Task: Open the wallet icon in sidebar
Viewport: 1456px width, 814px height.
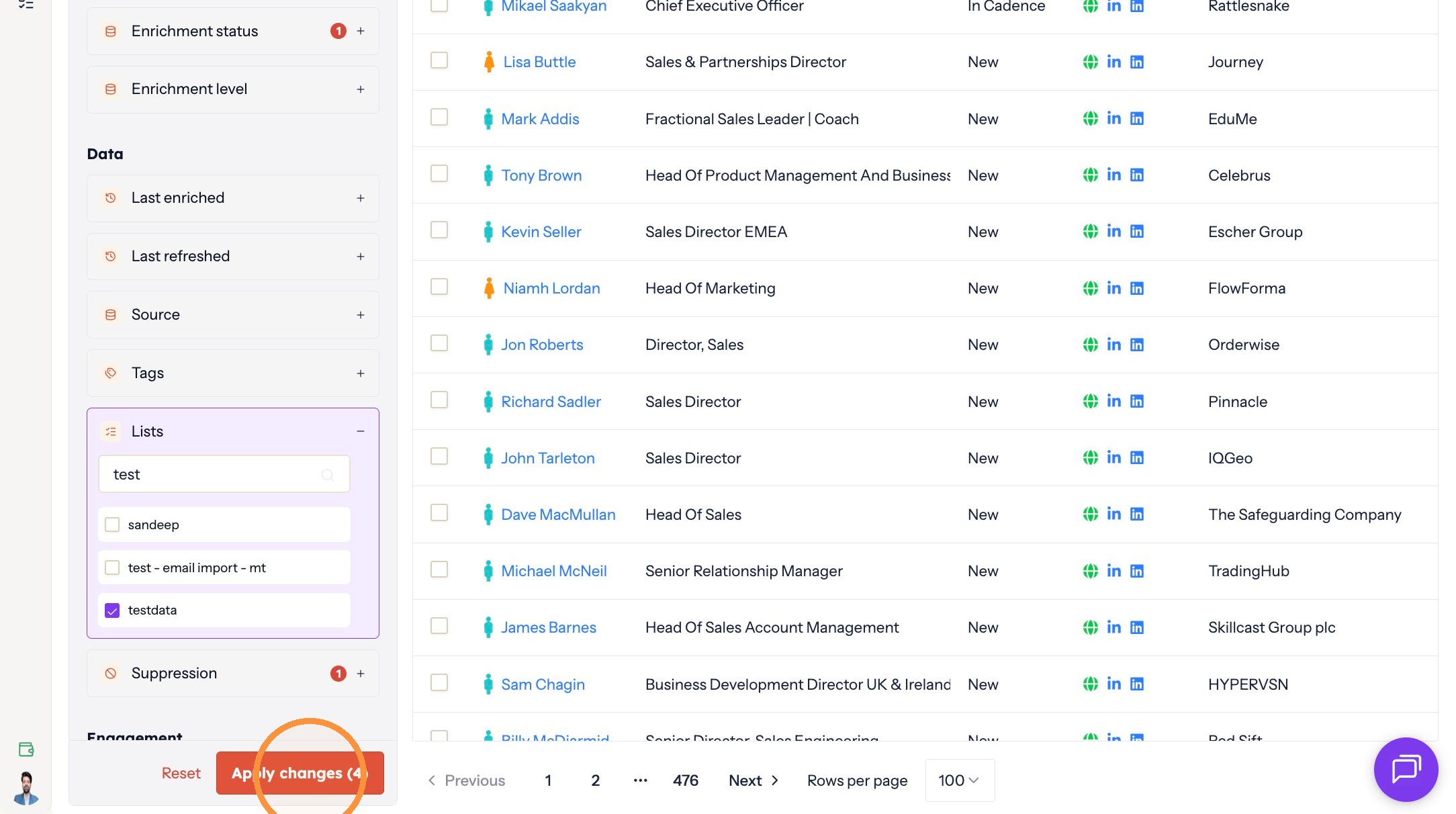Action: 26,750
